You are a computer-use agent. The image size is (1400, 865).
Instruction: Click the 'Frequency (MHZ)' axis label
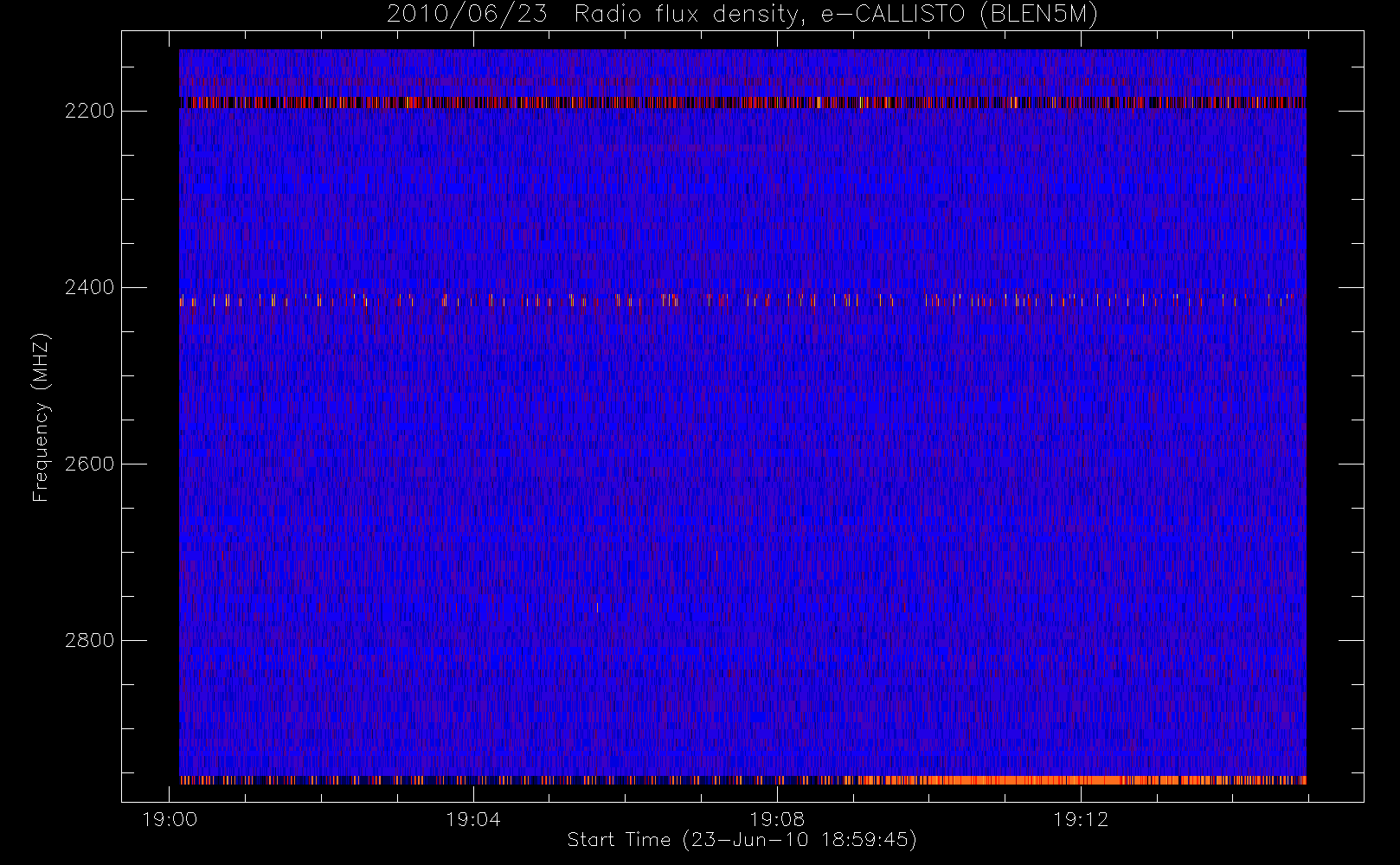click(x=41, y=418)
